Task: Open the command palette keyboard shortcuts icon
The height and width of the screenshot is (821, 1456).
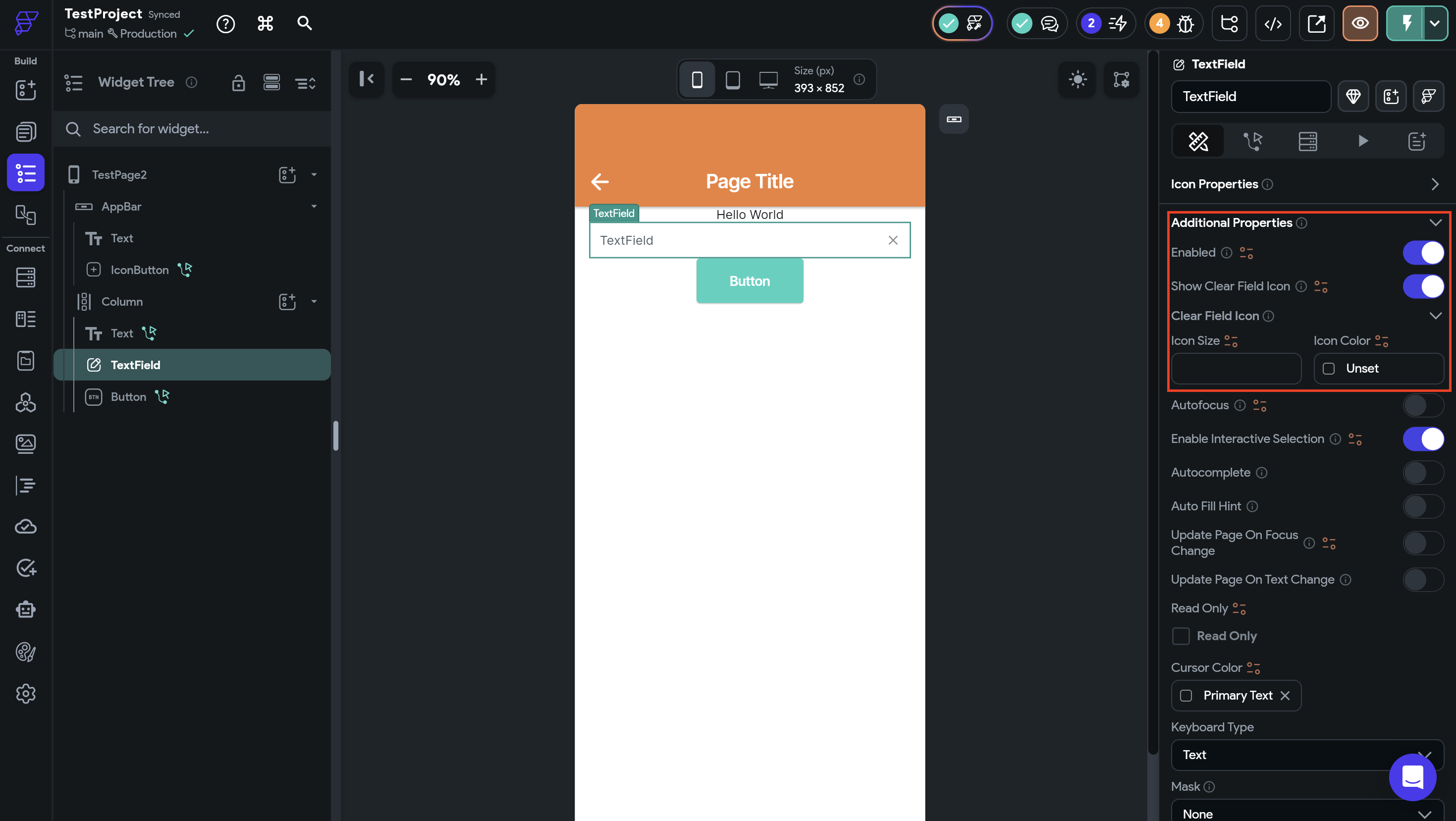Action: [x=265, y=24]
